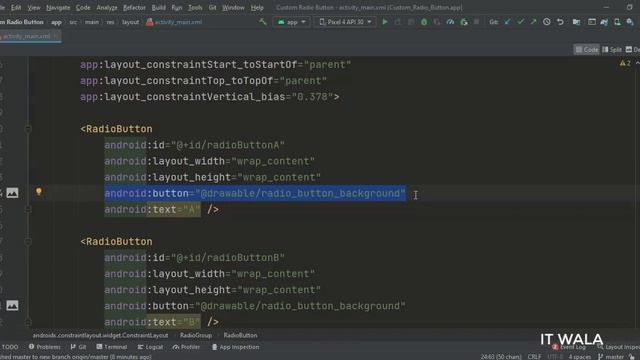Click the app breadcrumb in navigation bar
The width and height of the screenshot is (640, 360).
pyautogui.click(x=56, y=22)
